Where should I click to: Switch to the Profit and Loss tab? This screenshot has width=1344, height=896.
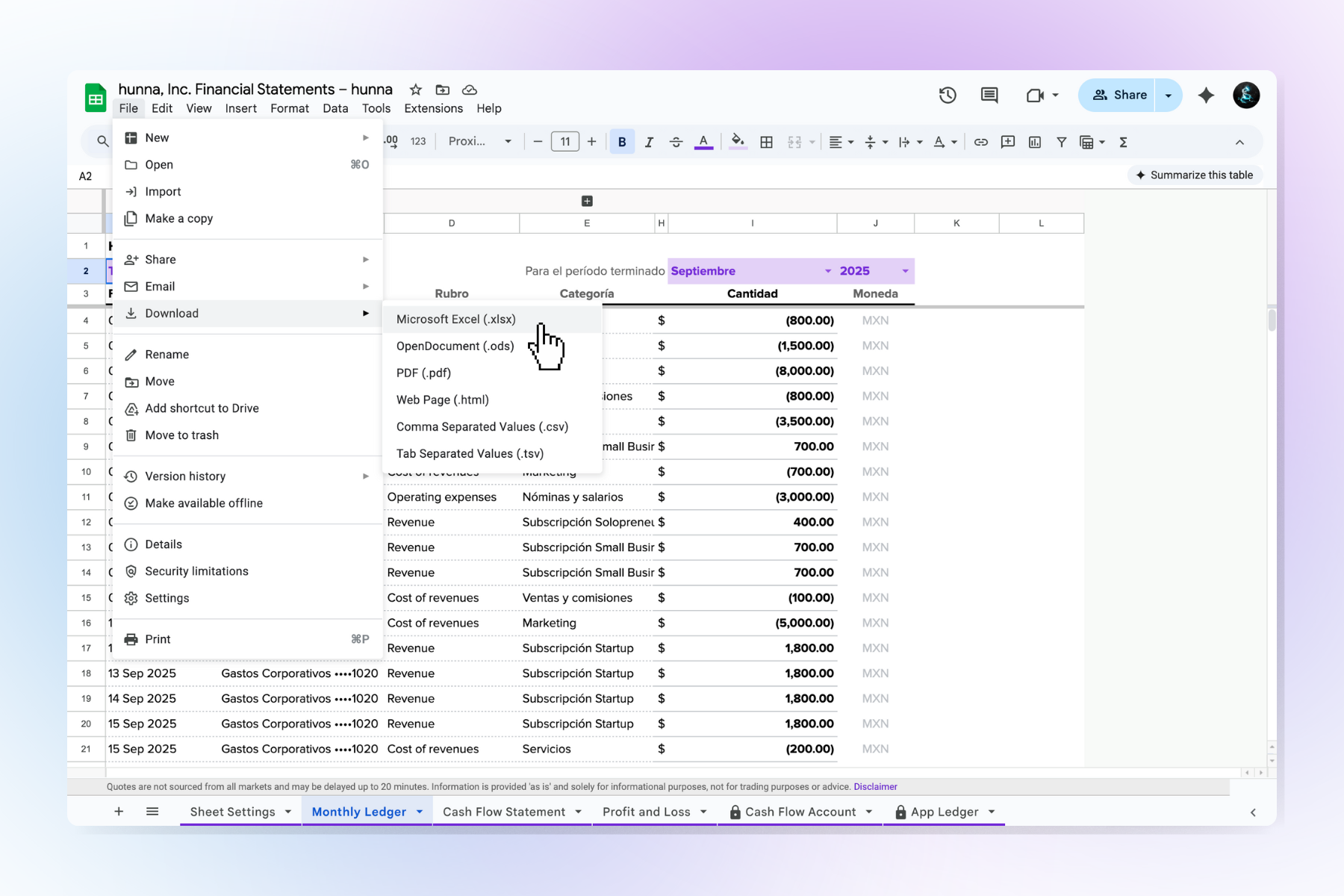[x=647, y=812]
